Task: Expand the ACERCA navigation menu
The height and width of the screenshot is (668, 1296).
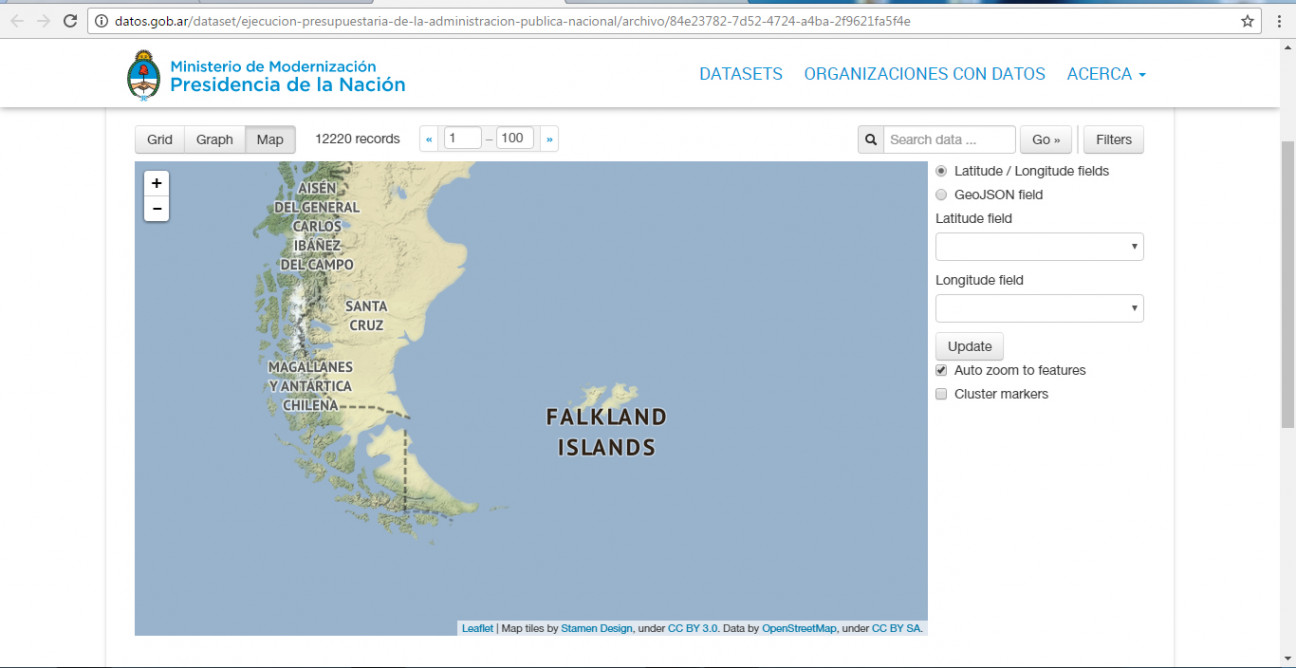Action: pyautogui.click(x=1106, y=74)
